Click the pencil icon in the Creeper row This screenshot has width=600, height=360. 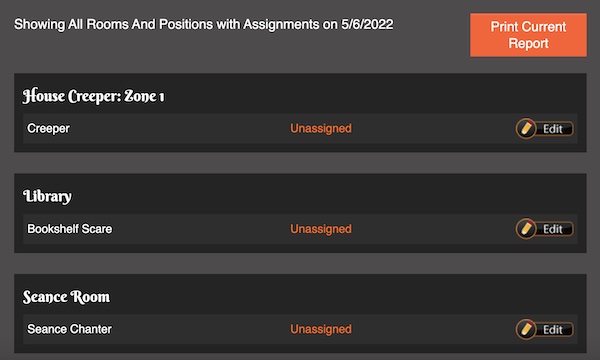coord(526,129)
